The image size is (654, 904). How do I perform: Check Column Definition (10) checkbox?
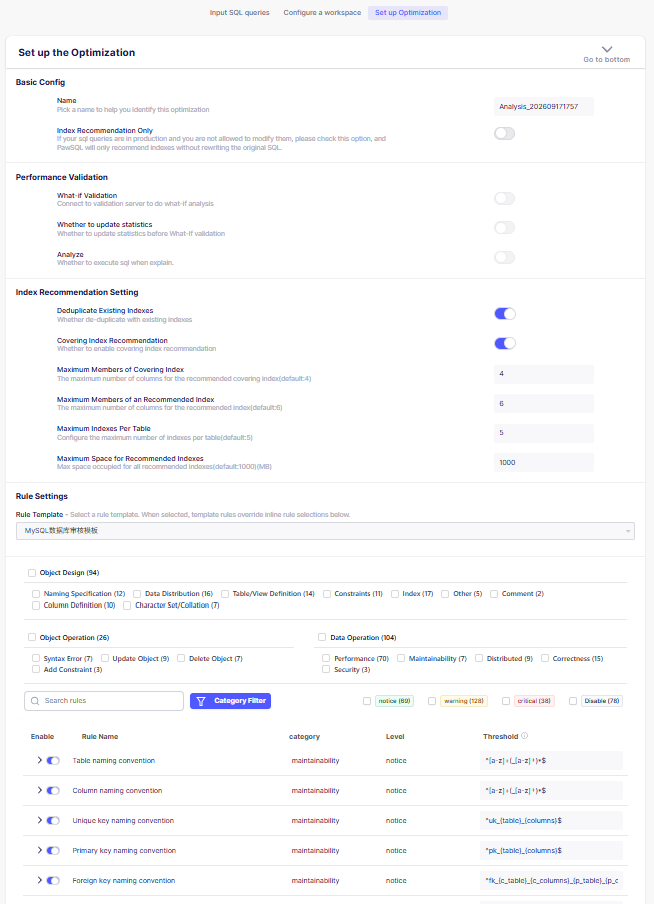tap(36, 605)
